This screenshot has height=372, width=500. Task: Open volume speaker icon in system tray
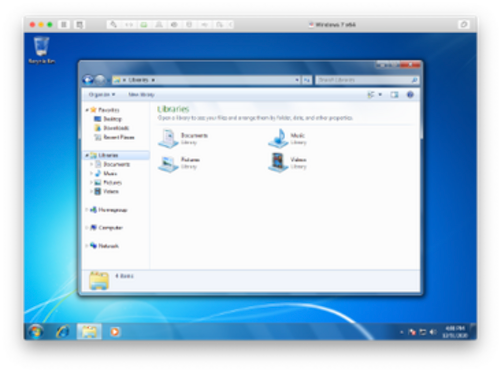(x=433, y=332)
